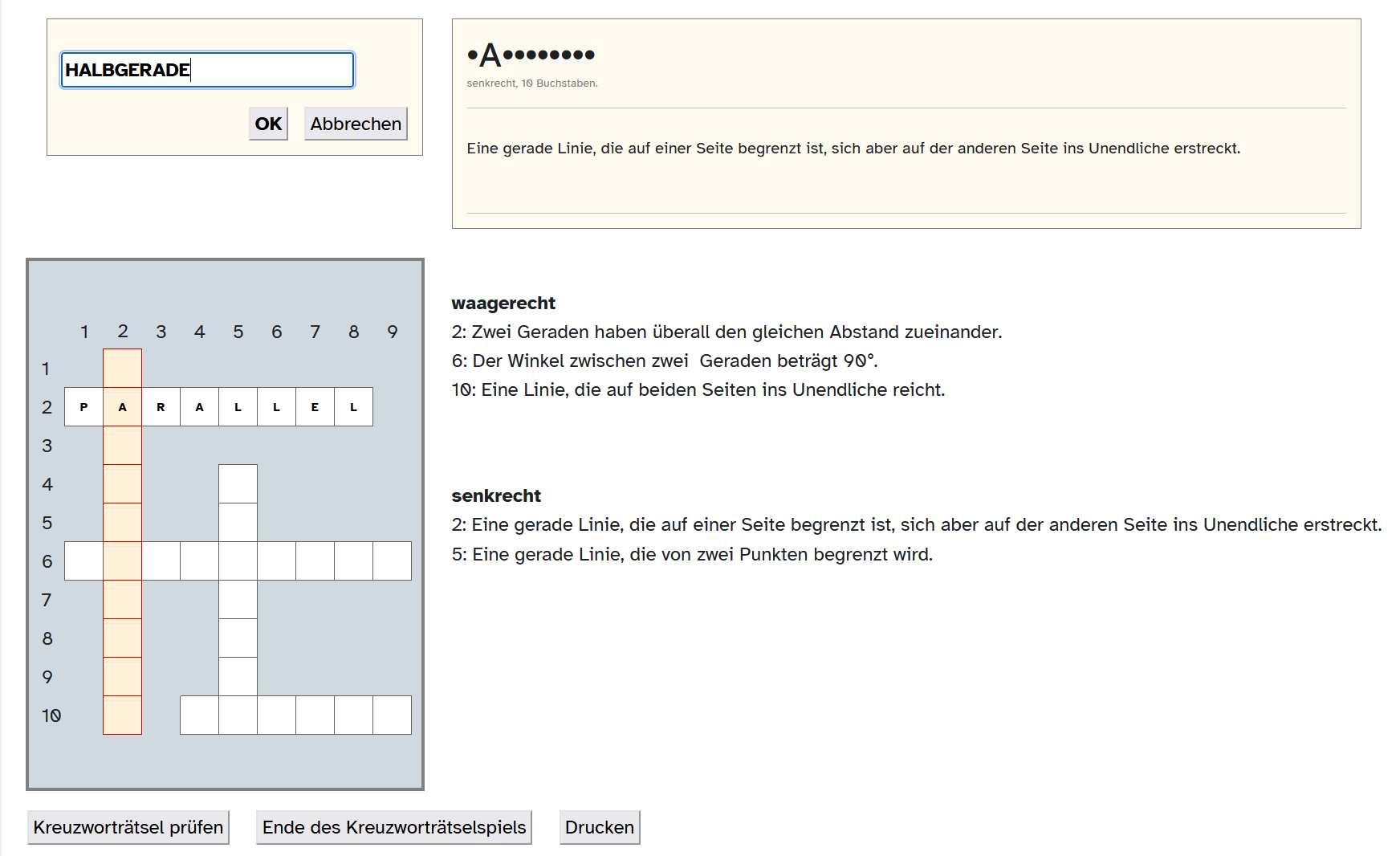Click Ende des Kreuzworträtselspiels button
Screen dimensions: 1400x856
(x=393, y=827)
